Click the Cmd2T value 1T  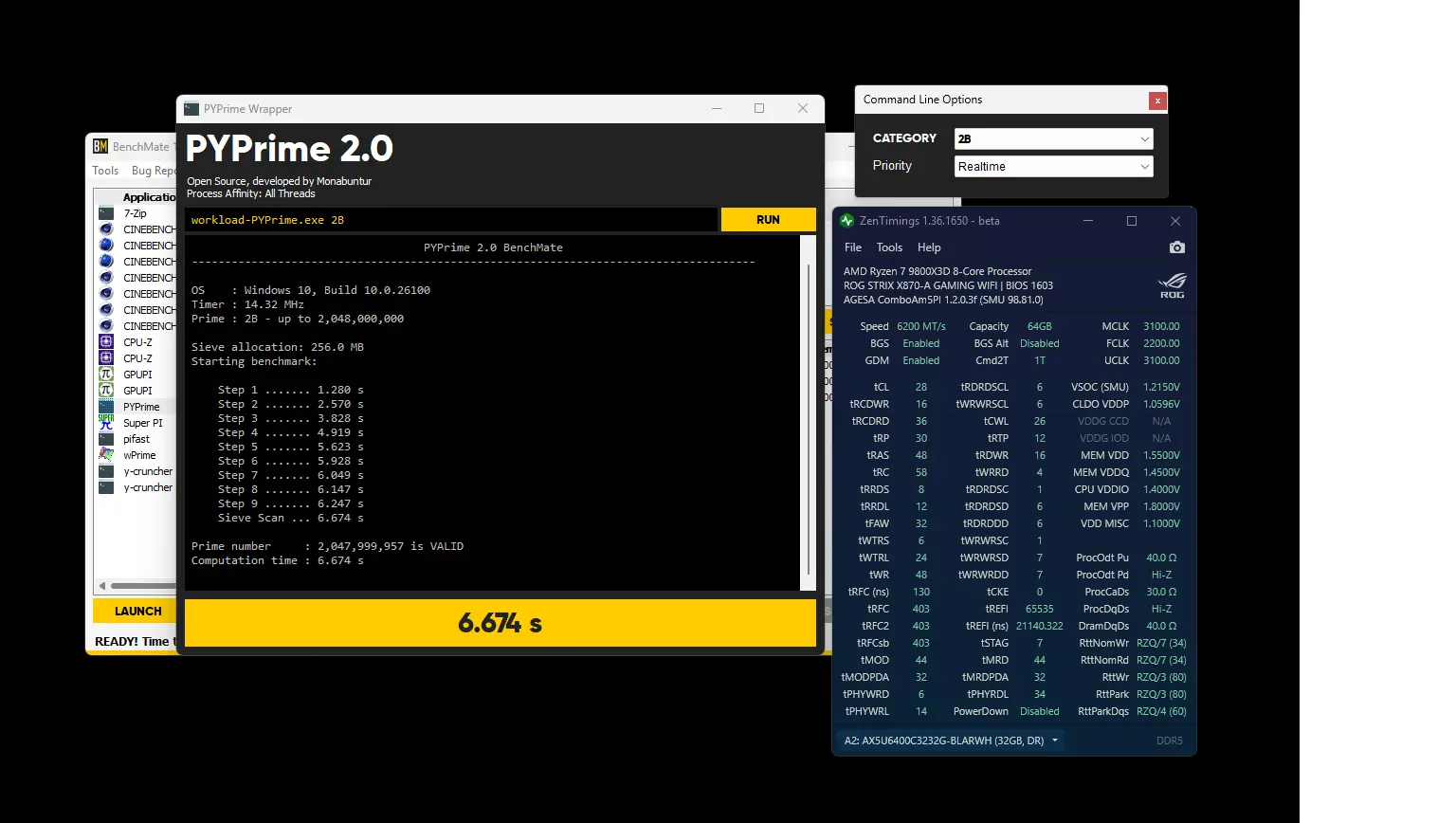click(x=1040, y=360)
